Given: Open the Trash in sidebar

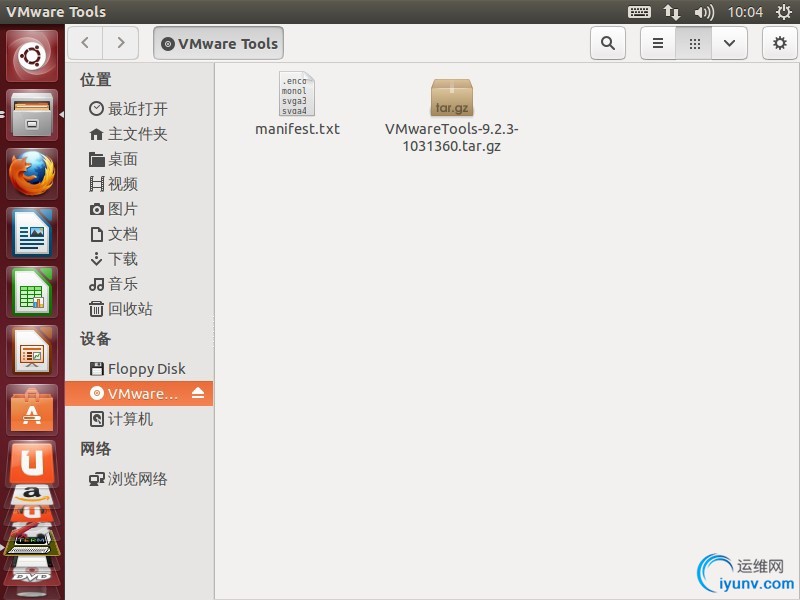Looking at the screenshot, I should pyautogui.click(x=139, y=309).
